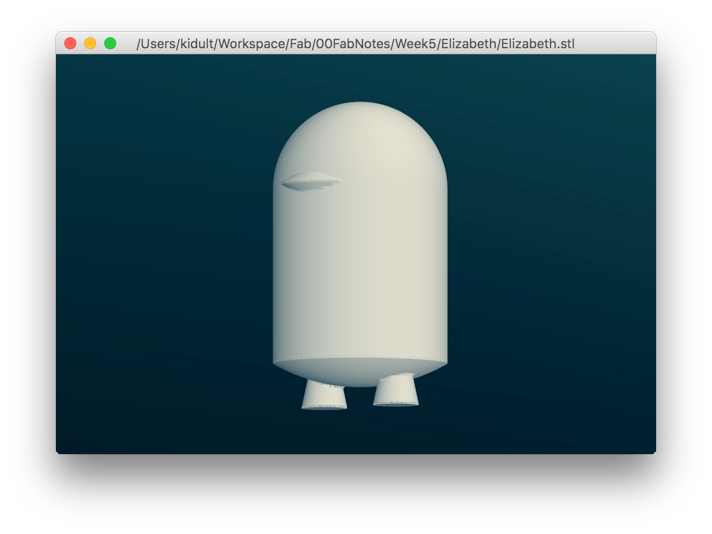Select the capsule-shaped model body
The width and height of the screenshot is (712, 534).
[360, 244]
